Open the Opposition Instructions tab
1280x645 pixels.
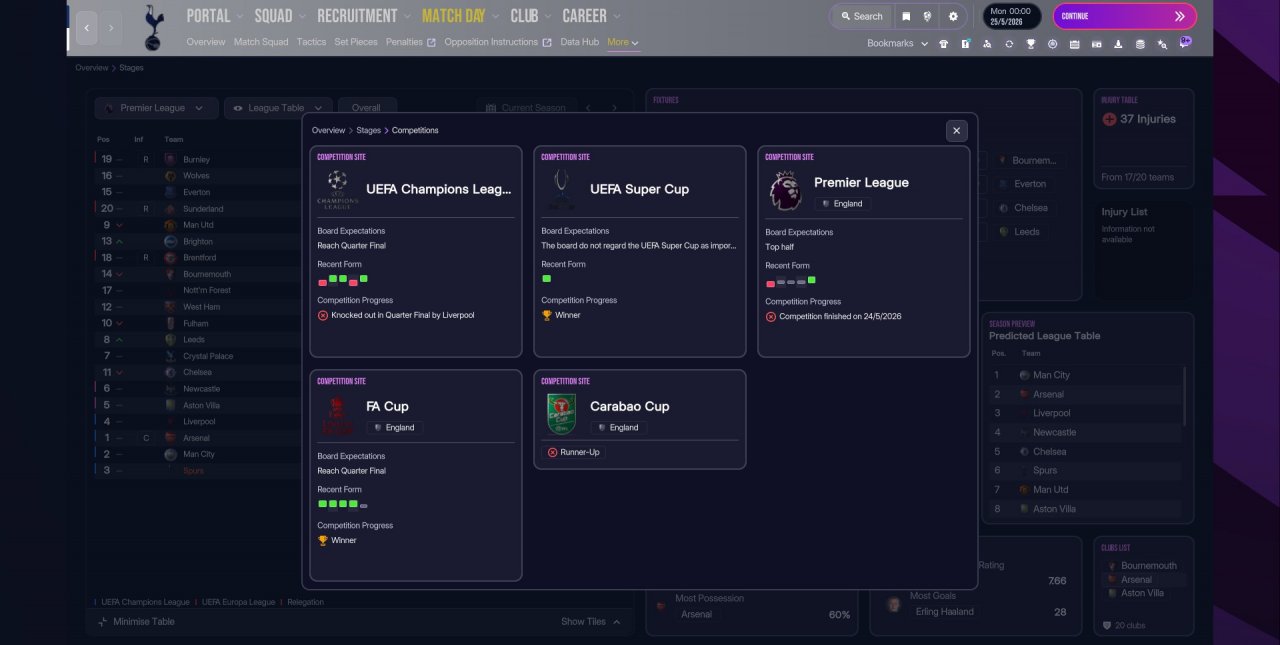[498, 42]
